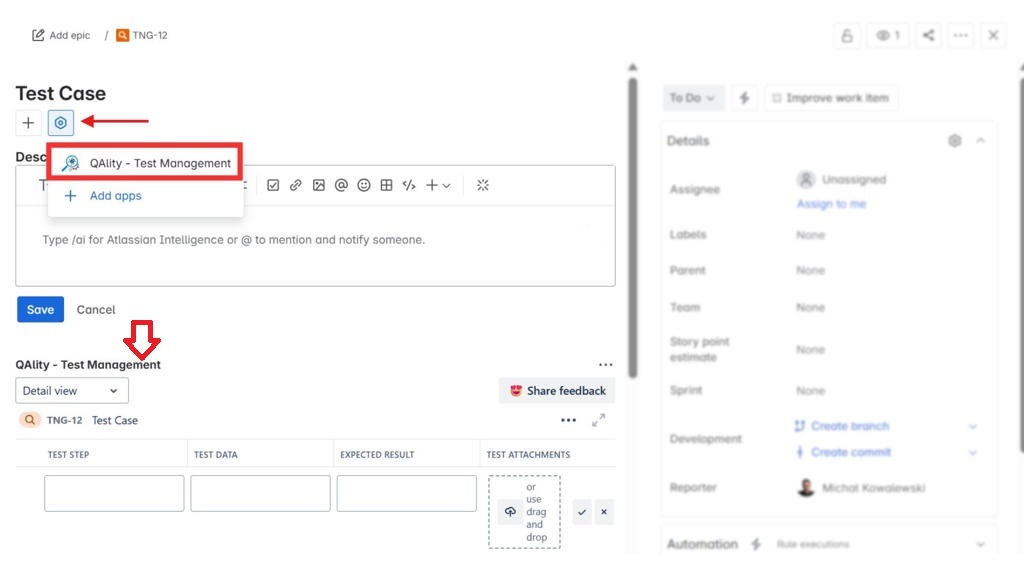Open the insert plus dropdown in the toolbar
The height and width of the screenshot is (576, 1024).
pos(438,185)
